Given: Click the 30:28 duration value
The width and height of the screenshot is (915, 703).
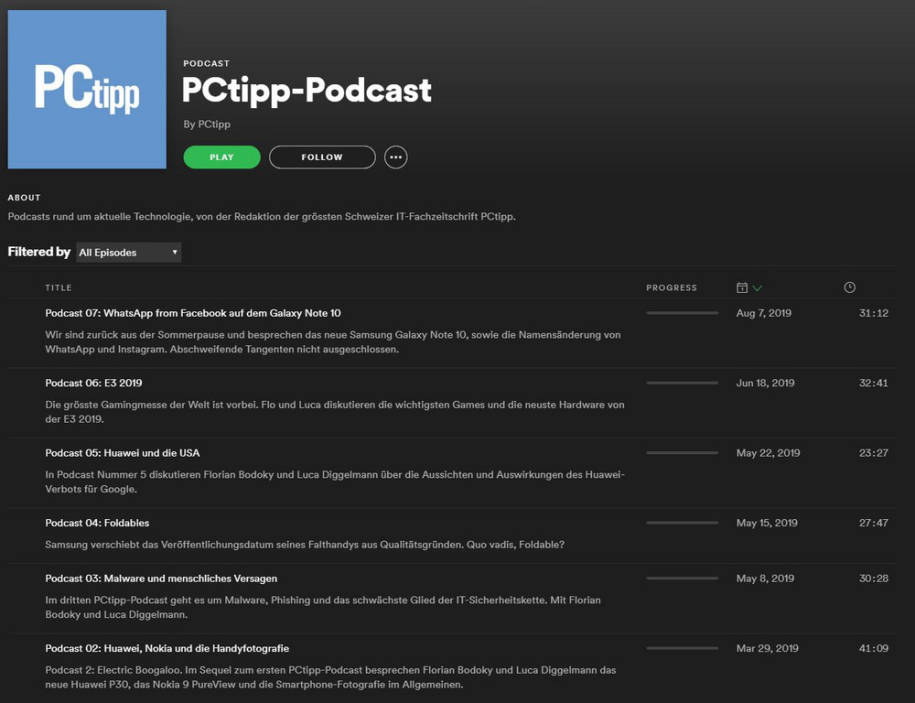Looking at the screenshot, I should pyautogui.click(x=874, y=579).
